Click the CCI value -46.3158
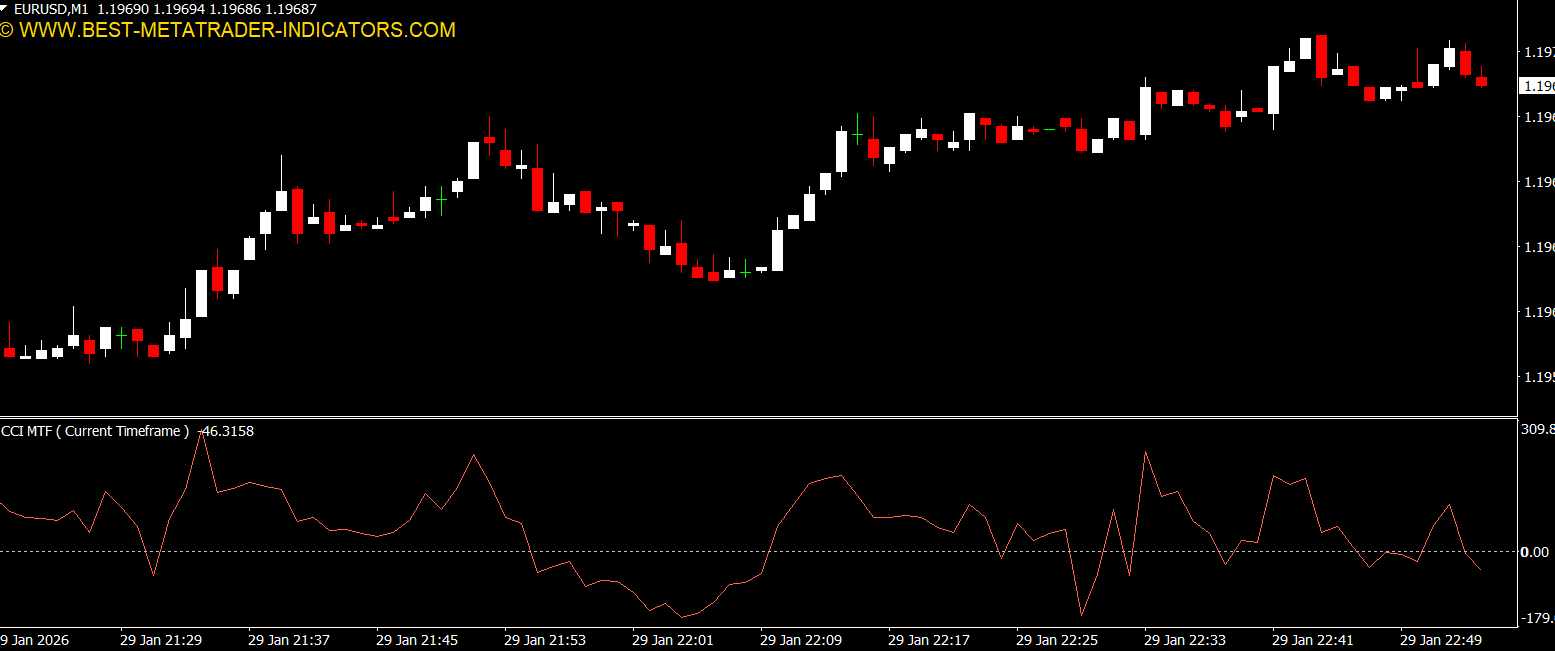Image resolution: width=1555 pixels, height=651 pixels. 226,431
